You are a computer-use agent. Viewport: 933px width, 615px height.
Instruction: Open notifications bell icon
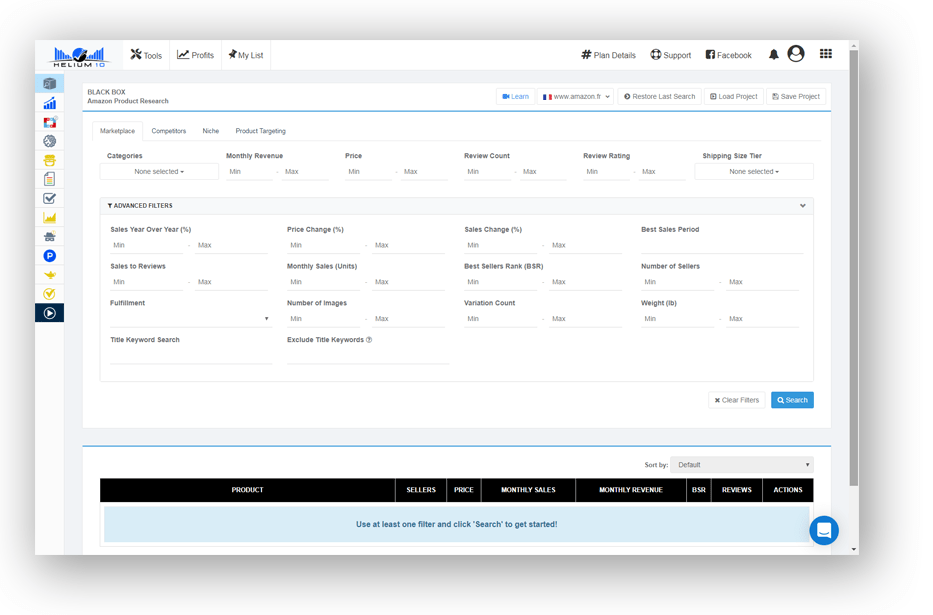[773, 55]
